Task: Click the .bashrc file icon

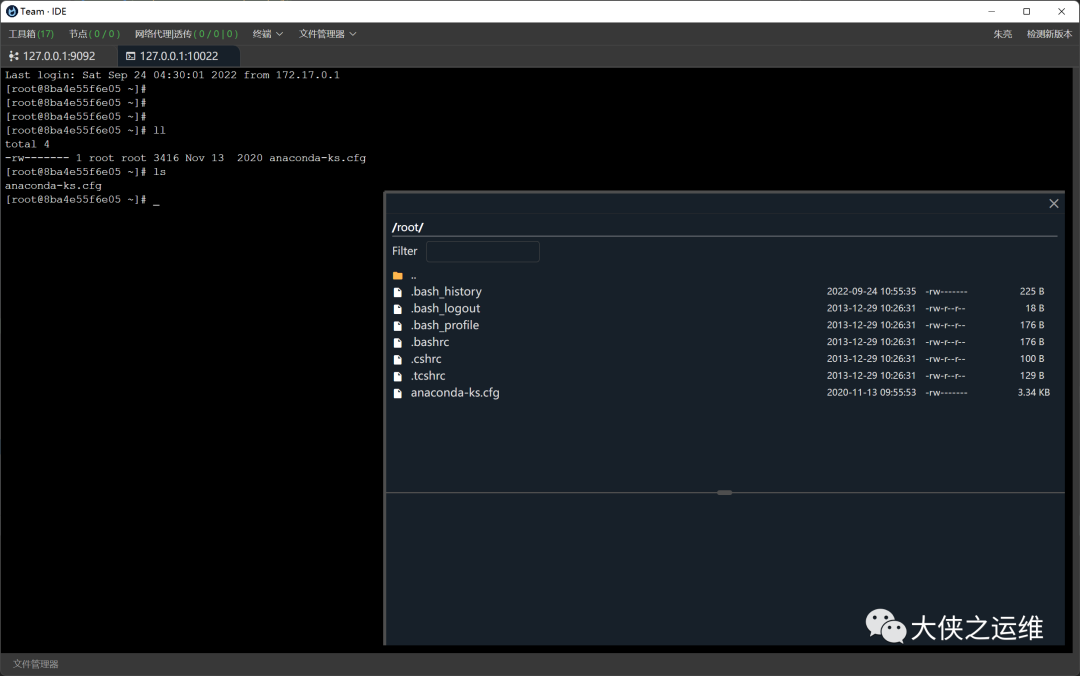Action: (397, 342)
